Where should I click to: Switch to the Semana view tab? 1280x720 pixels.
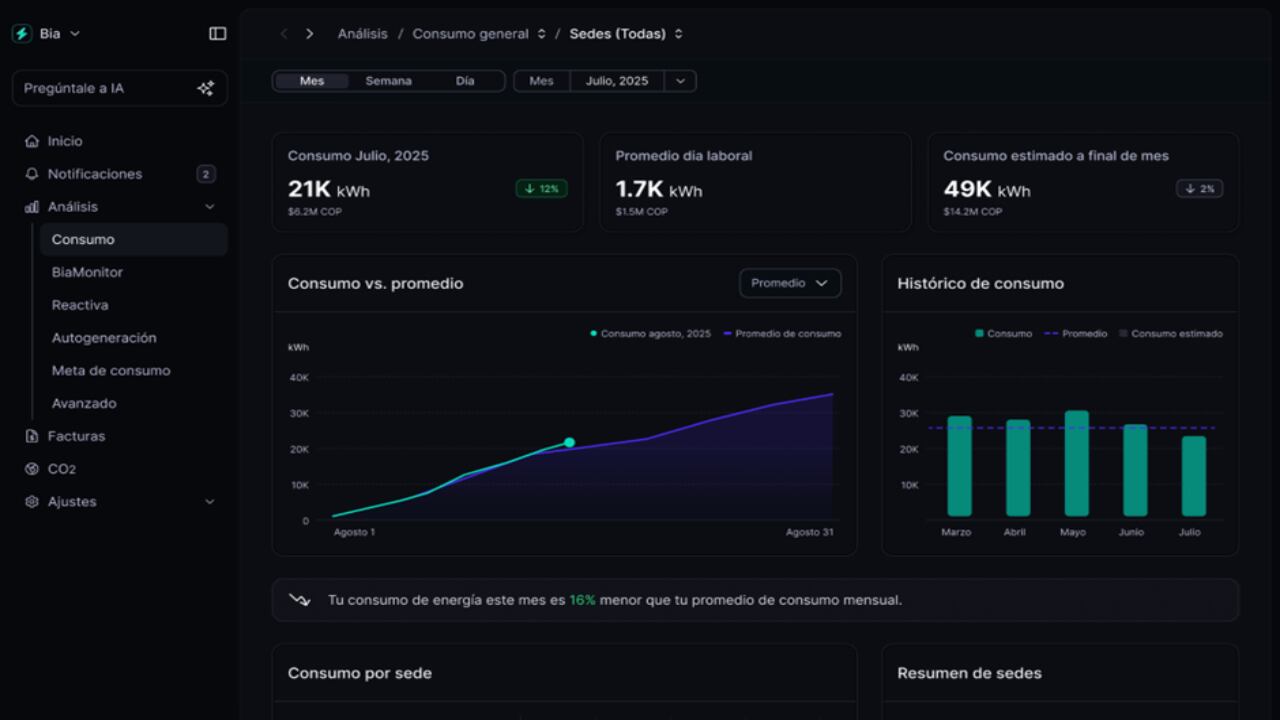click(x=388, y=81)
